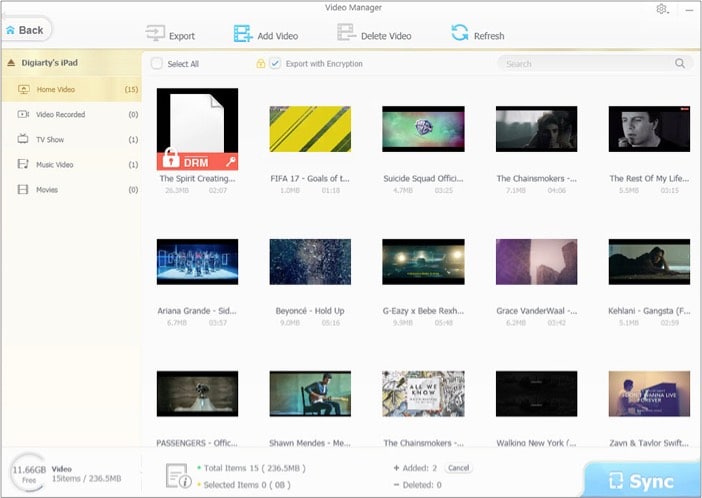702x498 pixels.
Task: Click the Export toolbar icon
Action: pos(155,34)
